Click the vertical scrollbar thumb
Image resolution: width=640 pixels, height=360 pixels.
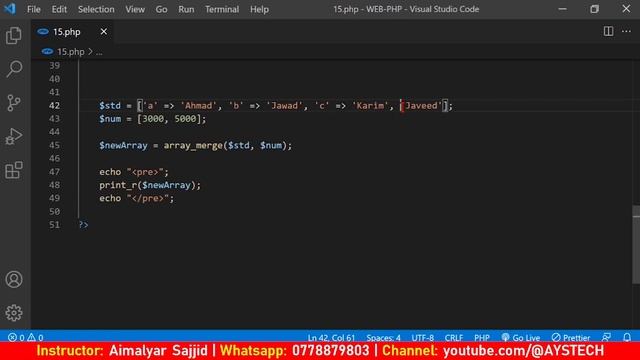point(636,244)
